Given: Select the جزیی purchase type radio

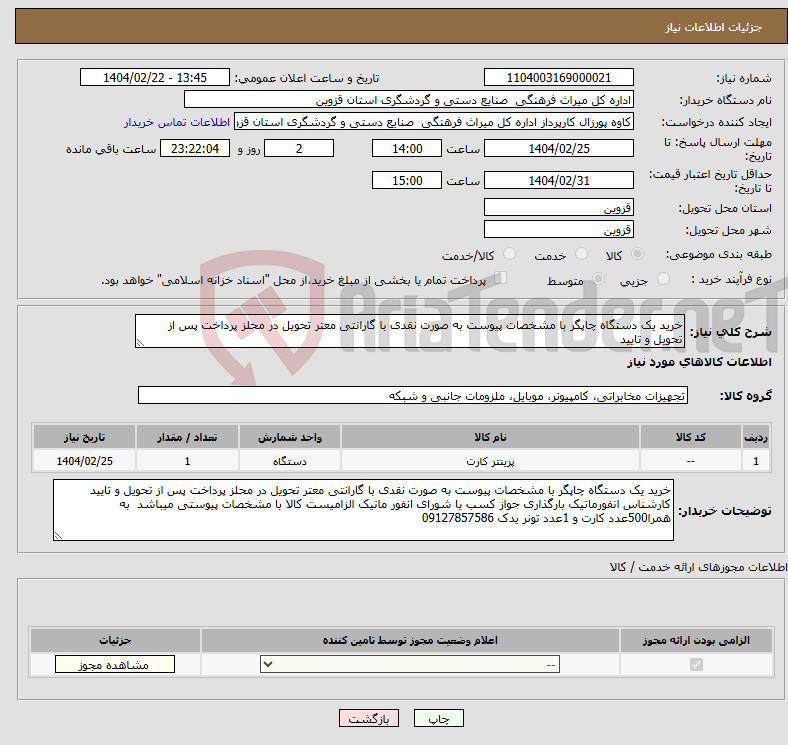Looking at the screenshot, I should click(663, 279).
